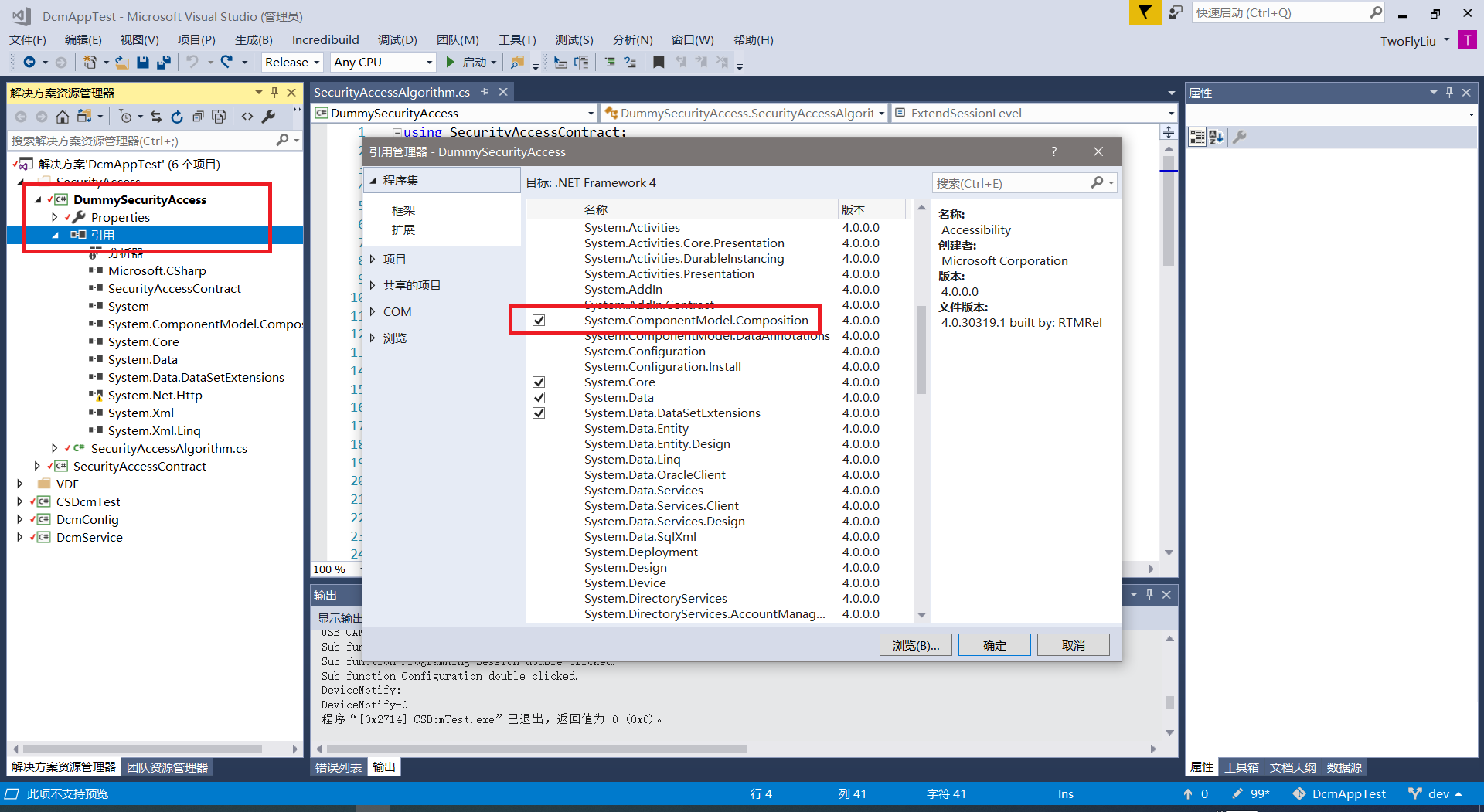Image resolution: width=1484 pixels, height=812 pixels.
Task: Click the Navigate Backward toolbar icon
Action: click(x=29, y=62)
